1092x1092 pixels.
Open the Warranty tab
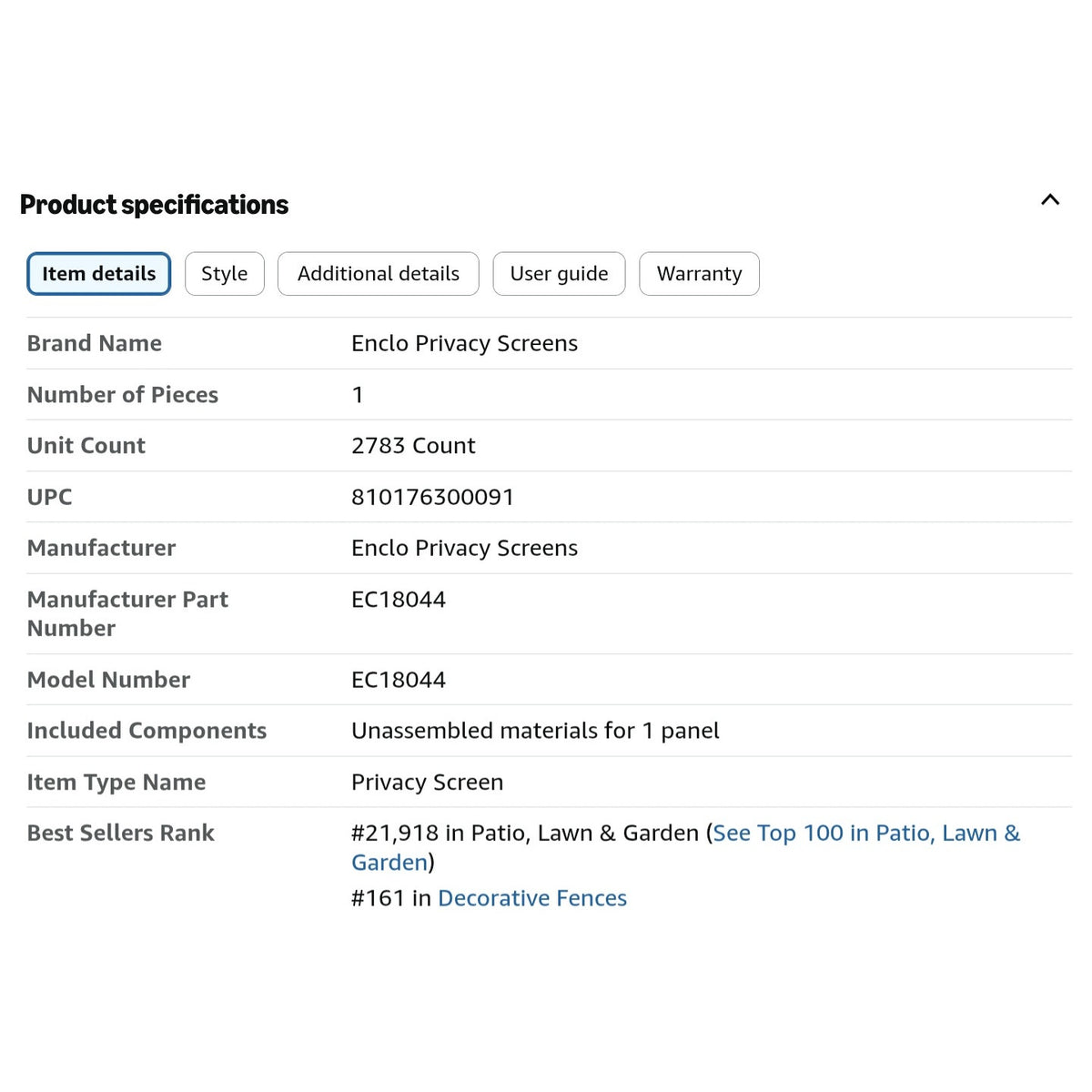pyautogui.click(x=700, y=274)
